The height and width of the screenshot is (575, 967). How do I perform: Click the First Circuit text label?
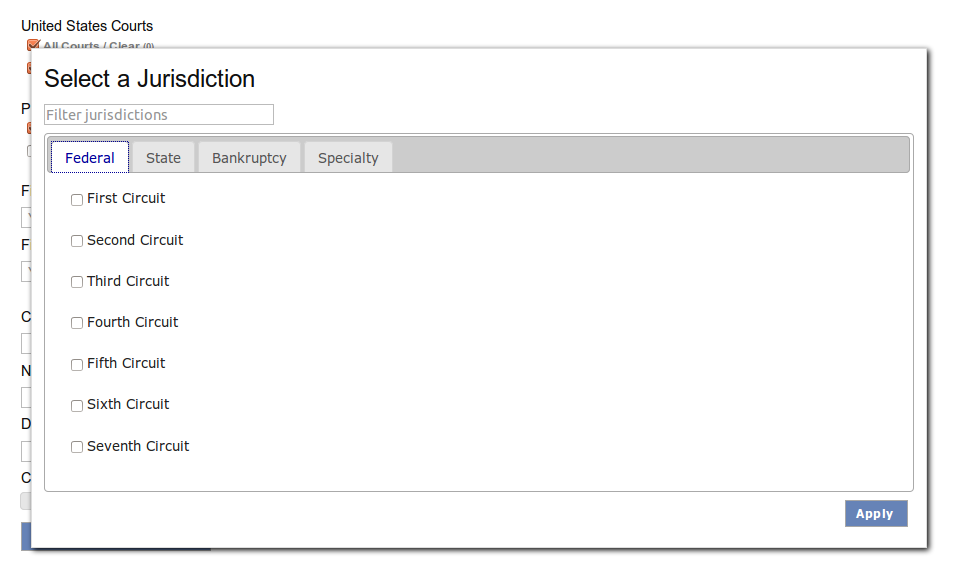(x=126, y=198)
